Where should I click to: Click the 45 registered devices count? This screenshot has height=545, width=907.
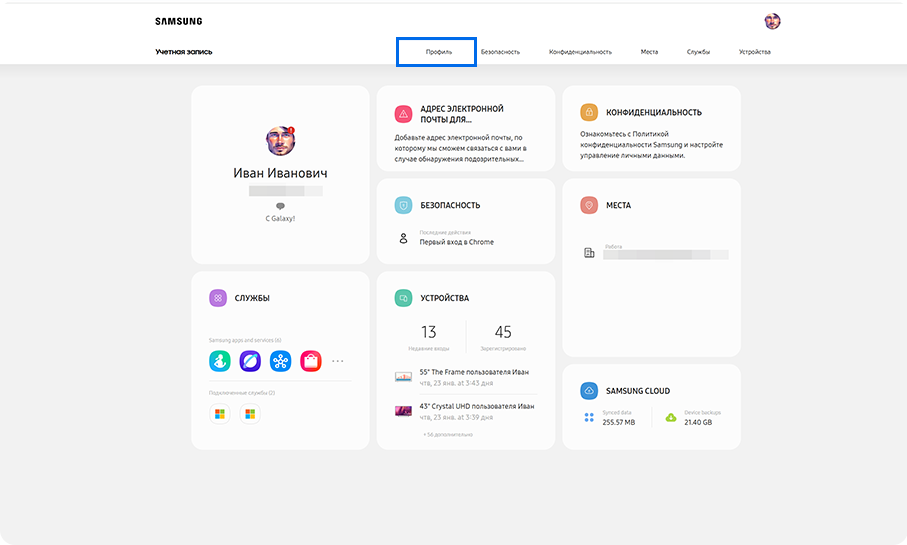(503, 332)
